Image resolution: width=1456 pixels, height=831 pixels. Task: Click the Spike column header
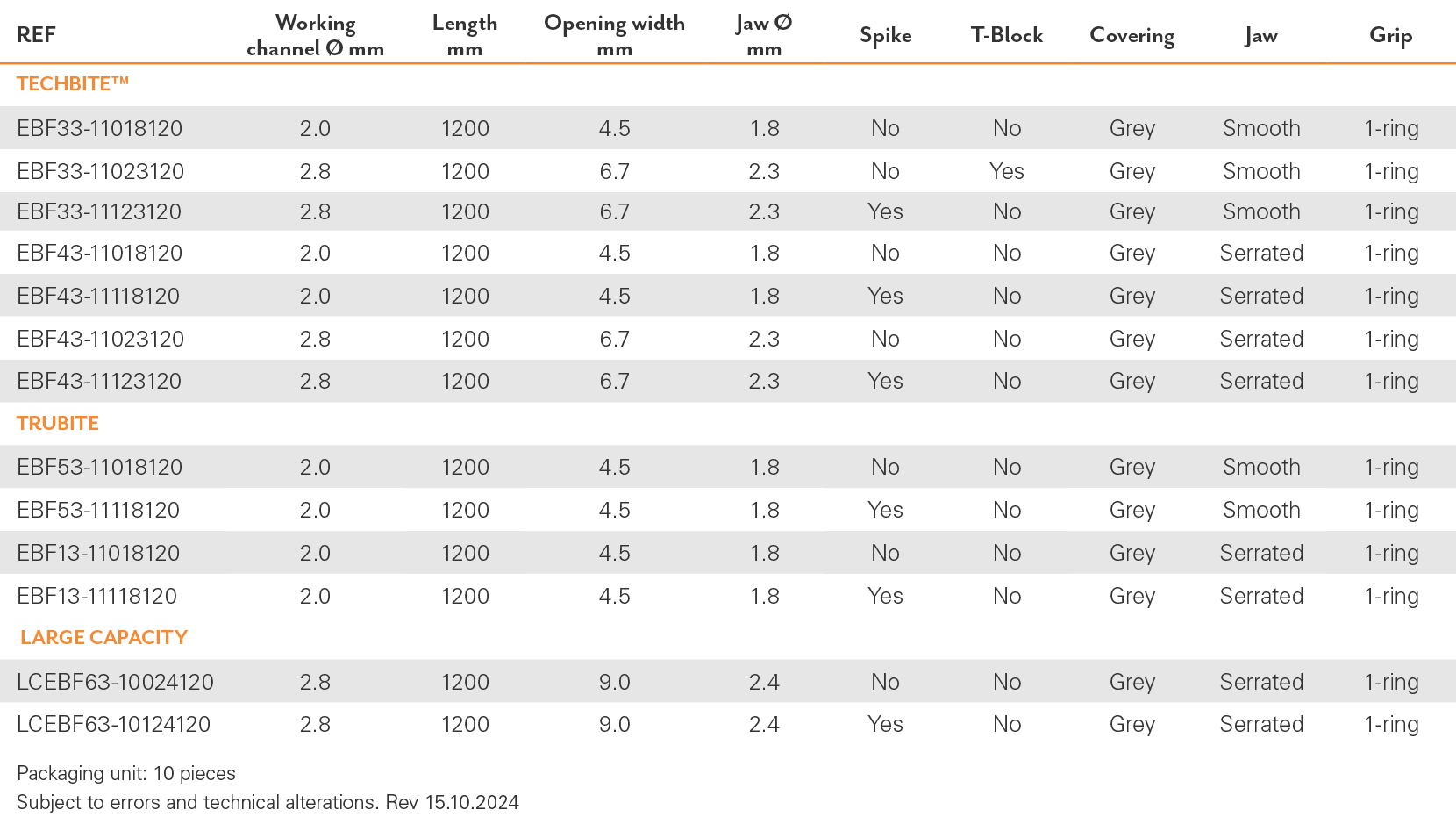(886, 36)
